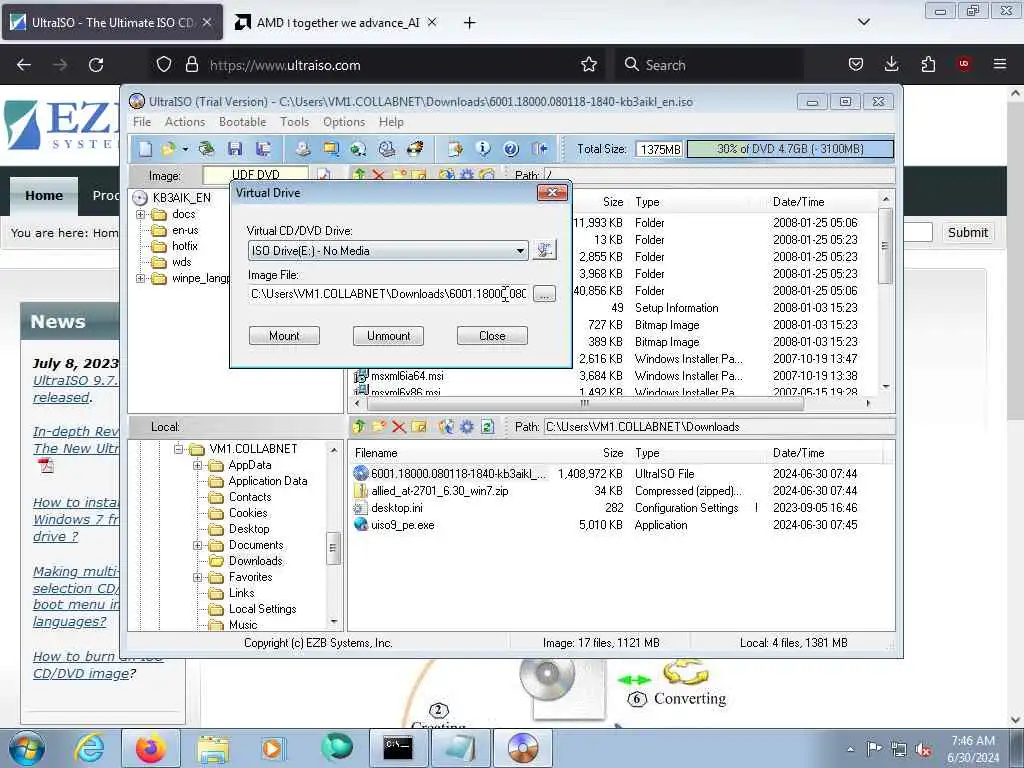The height and width of the screenshot is (768, 1024).
Task: Open the Tools menu
Action: [295, 122]
